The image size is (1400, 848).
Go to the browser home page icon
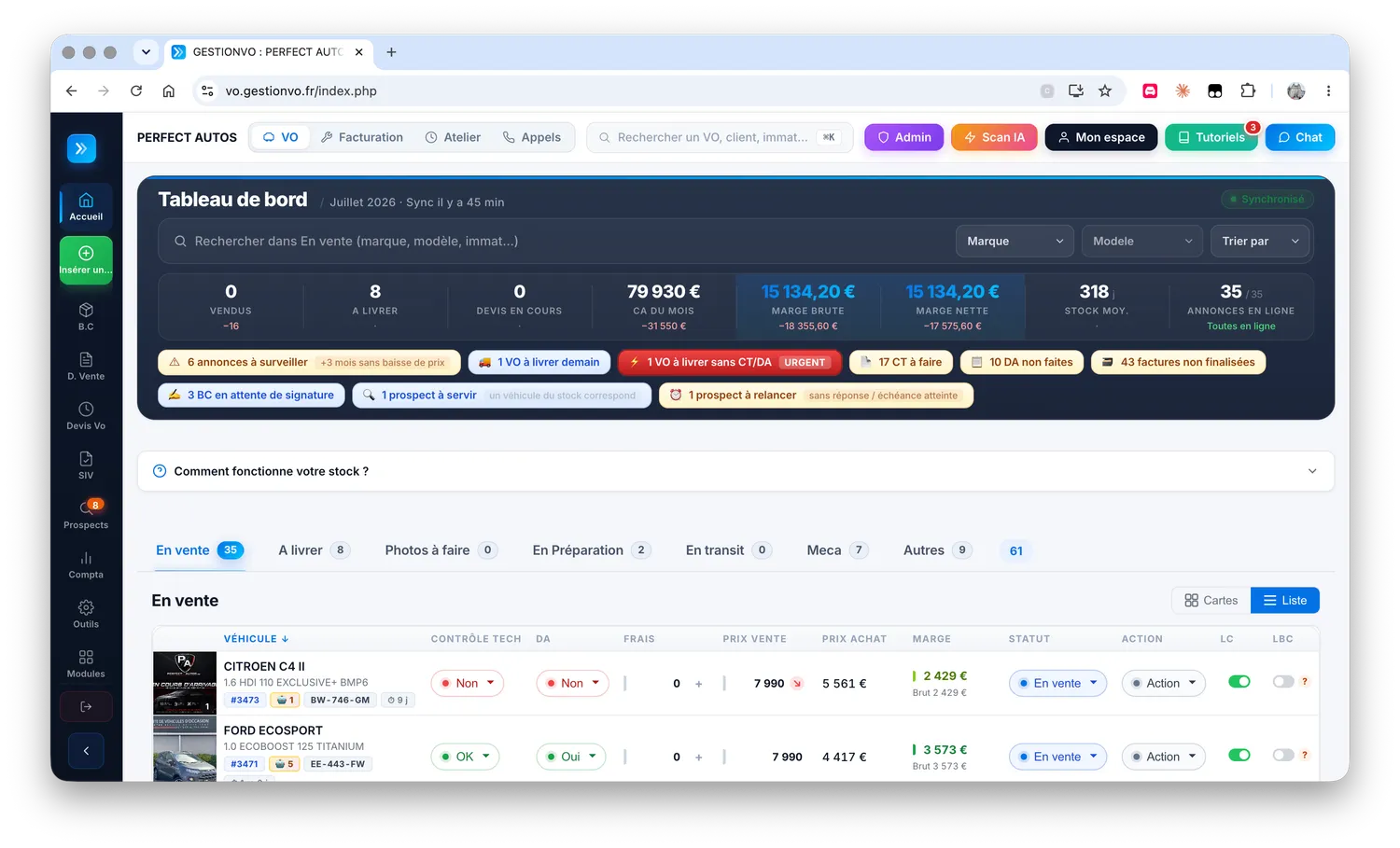point(168,90)
